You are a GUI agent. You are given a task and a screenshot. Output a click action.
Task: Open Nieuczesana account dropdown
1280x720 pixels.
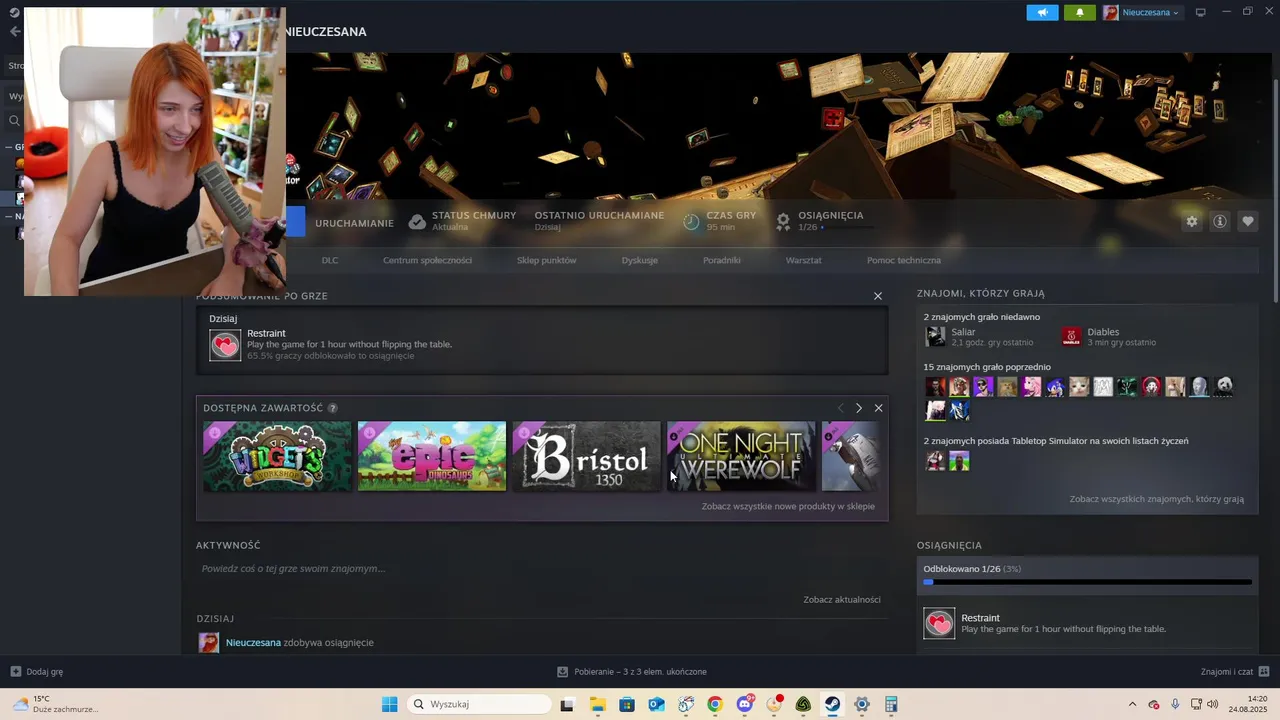click(x=1141, y=13)
